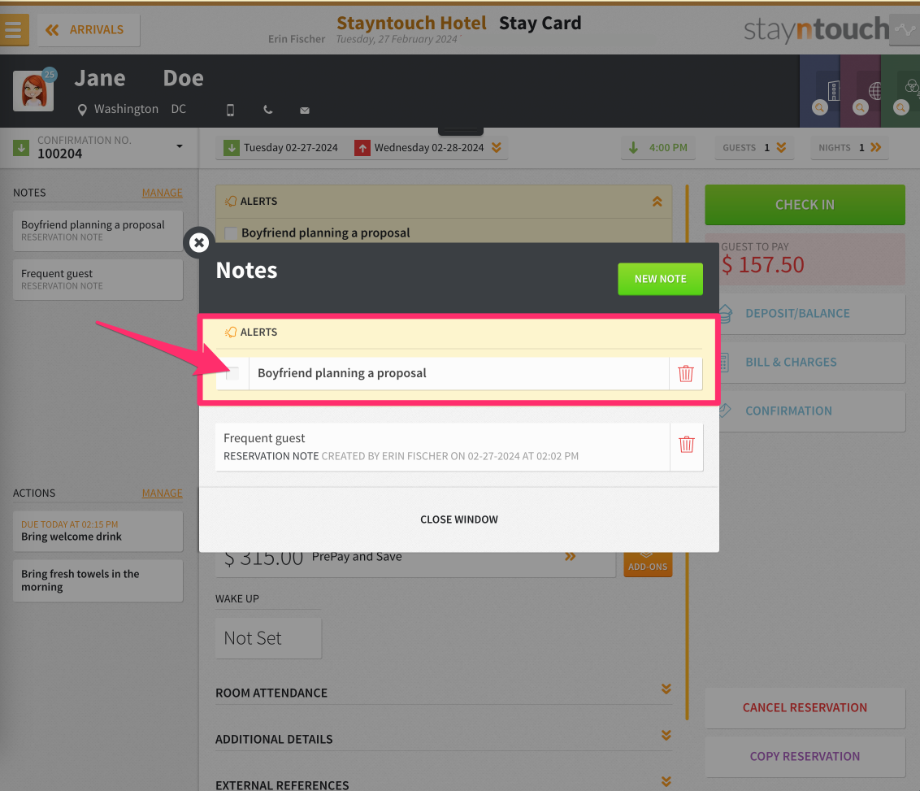Viewport: 920px width, 791px height.
Task: Click the activity graph icon at top right
Action: pyautogui.click(x=905, y=30)
